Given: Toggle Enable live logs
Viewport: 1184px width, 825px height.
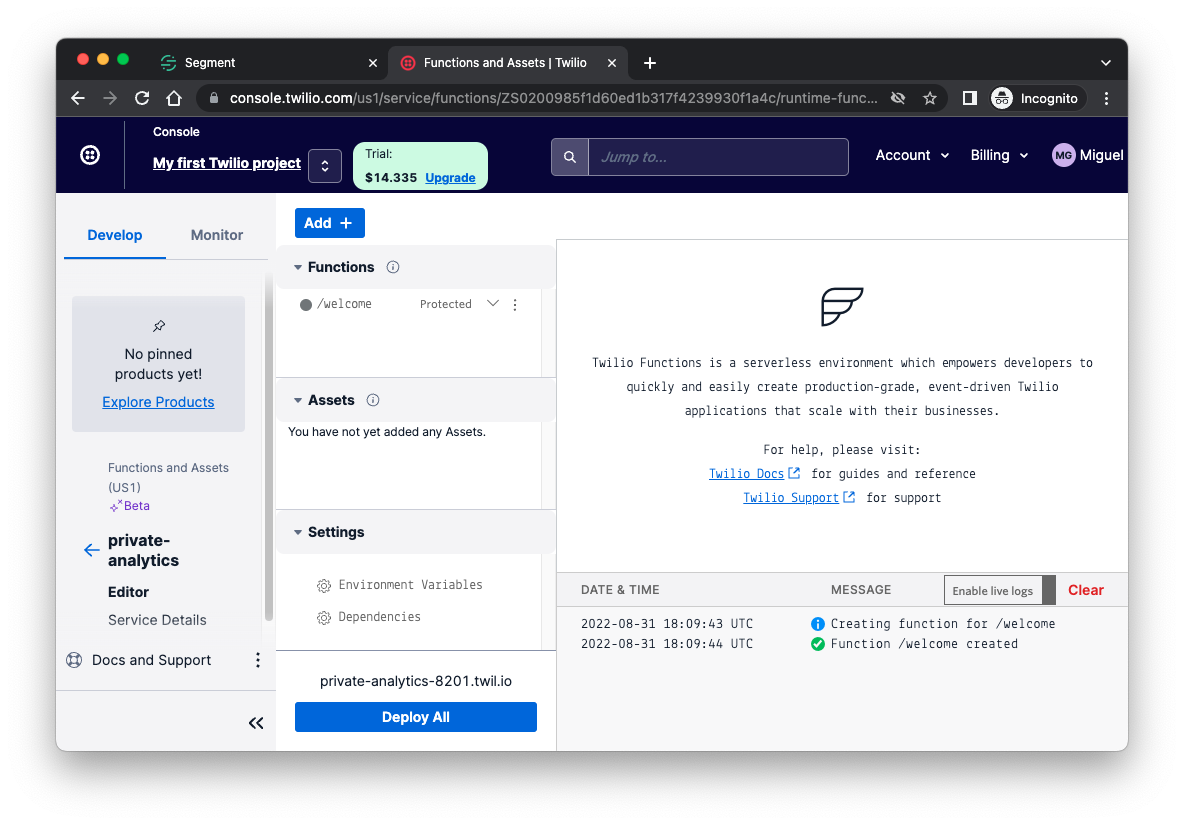Looking at the screenshot, I should (x=999, y=590).
